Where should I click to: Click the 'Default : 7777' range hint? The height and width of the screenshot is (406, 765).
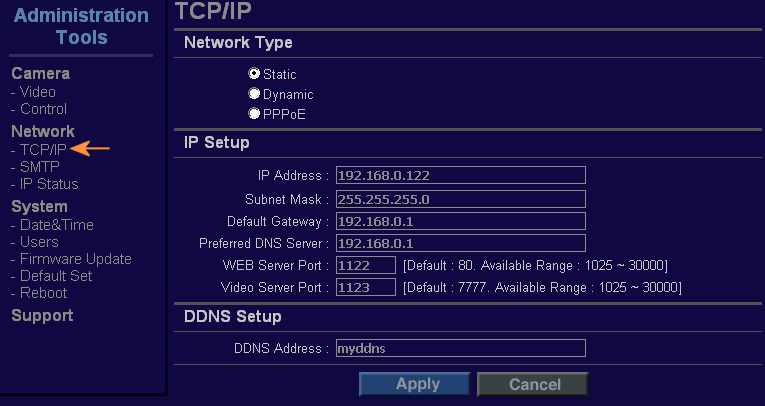coord(542,287)
